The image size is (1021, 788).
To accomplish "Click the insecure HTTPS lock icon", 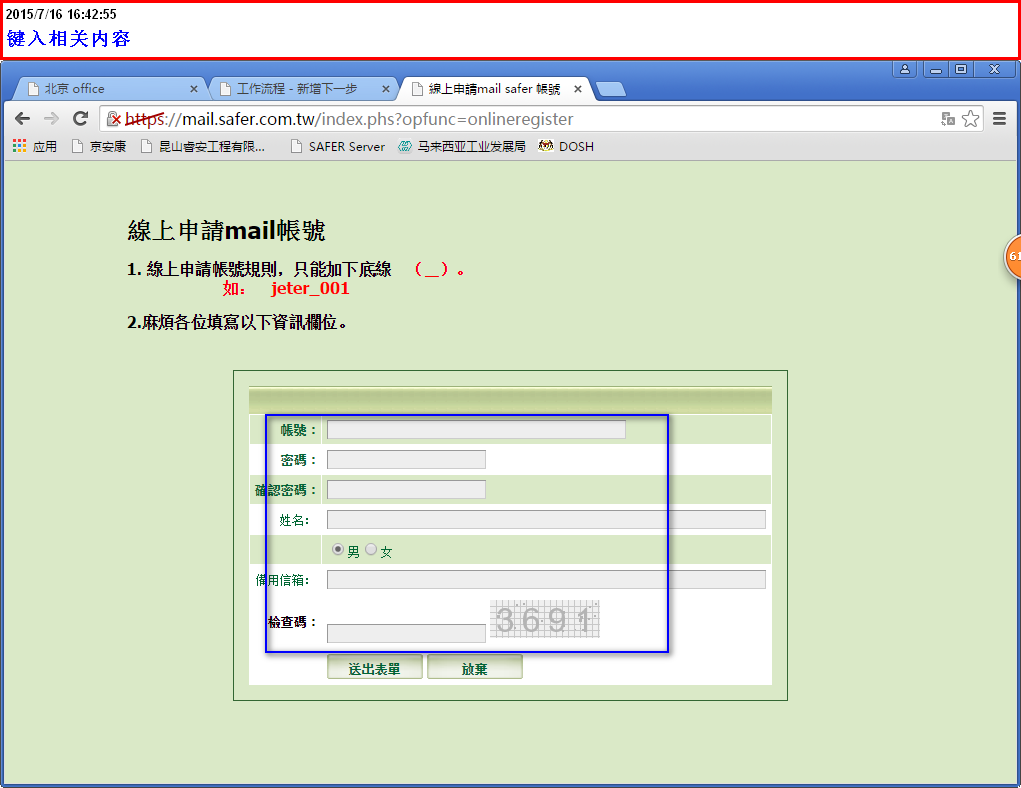I will tap(114, 119).
